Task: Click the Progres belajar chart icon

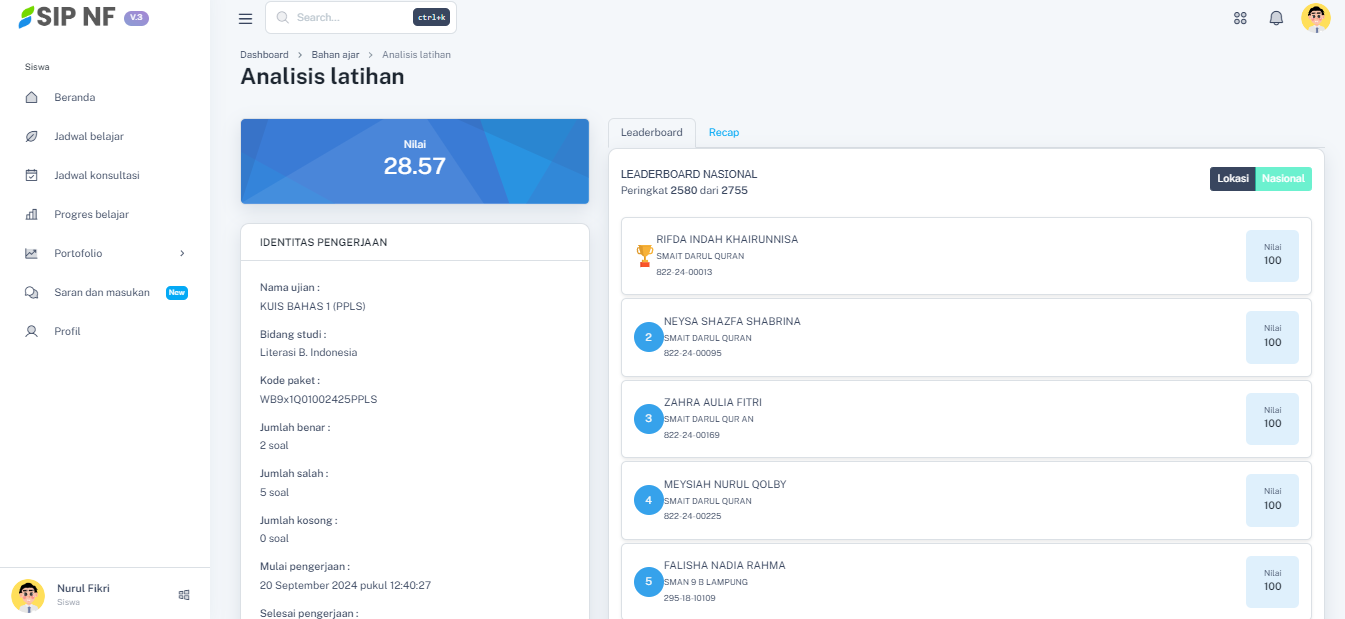Action: 31,215
